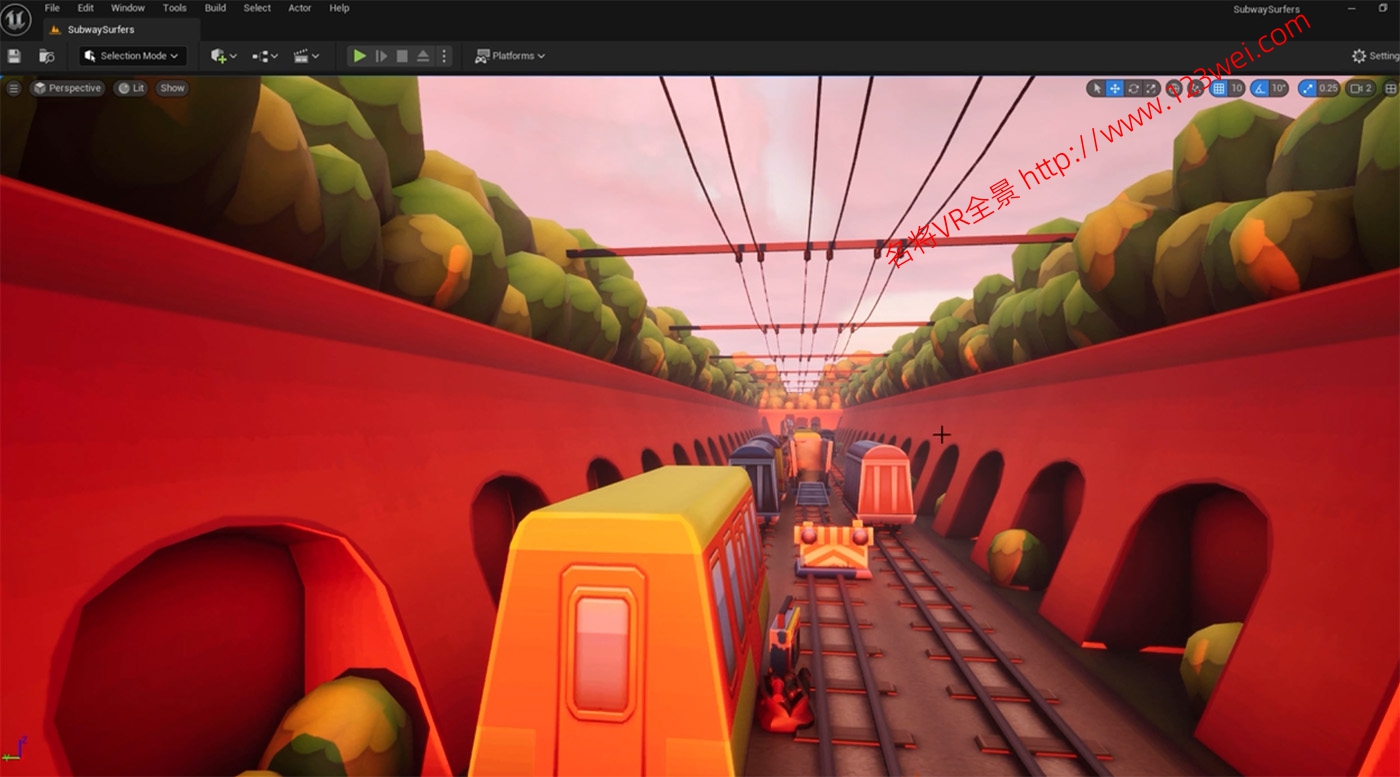Screen dimensions: 1400x777
Task: Click the Show viewport flags button
Action: click(x=172, y=88)
